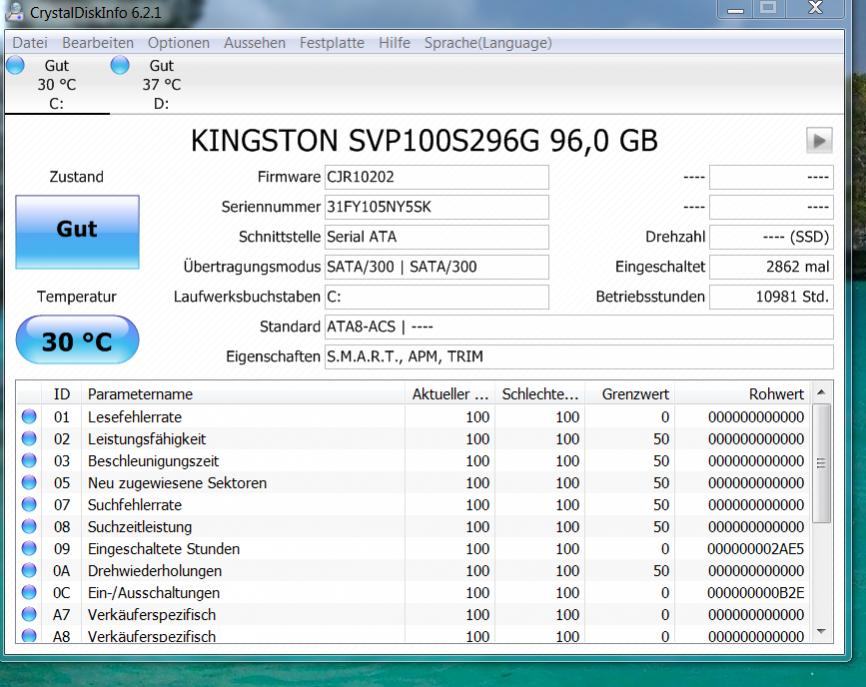Open the Aussehen menu

[255, 43]
